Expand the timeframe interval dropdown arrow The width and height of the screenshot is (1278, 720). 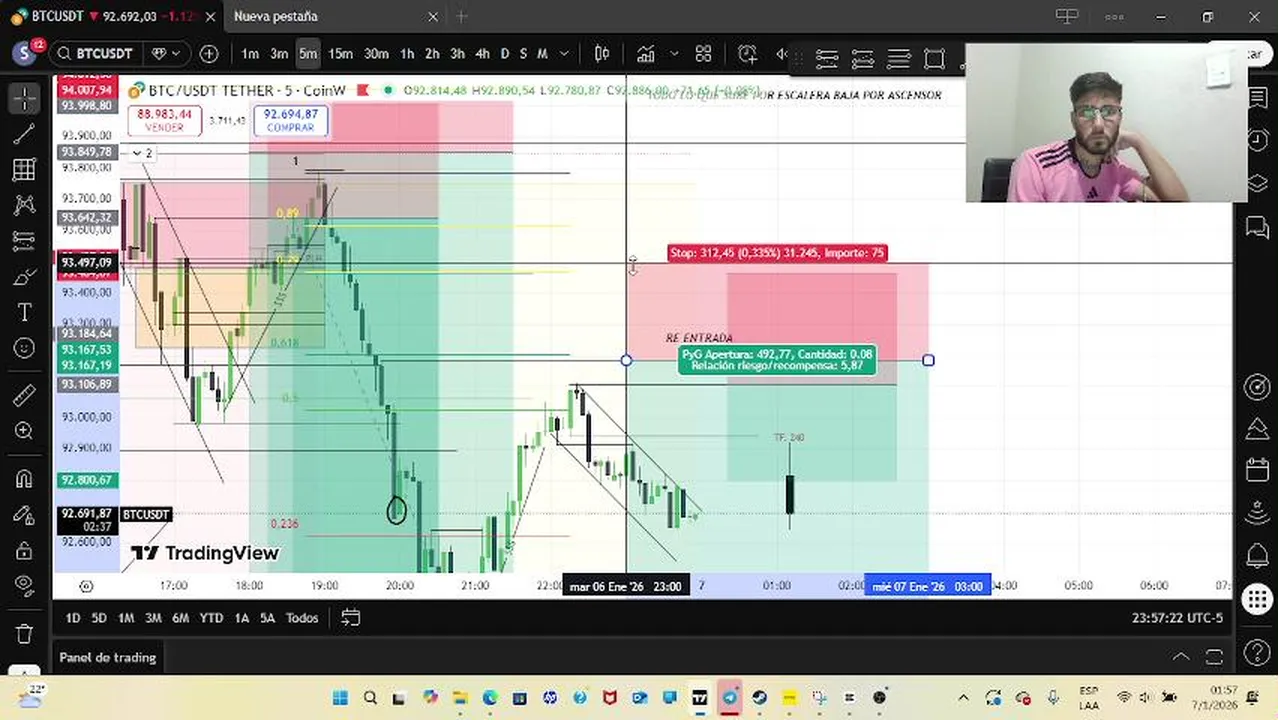(565, 53)
